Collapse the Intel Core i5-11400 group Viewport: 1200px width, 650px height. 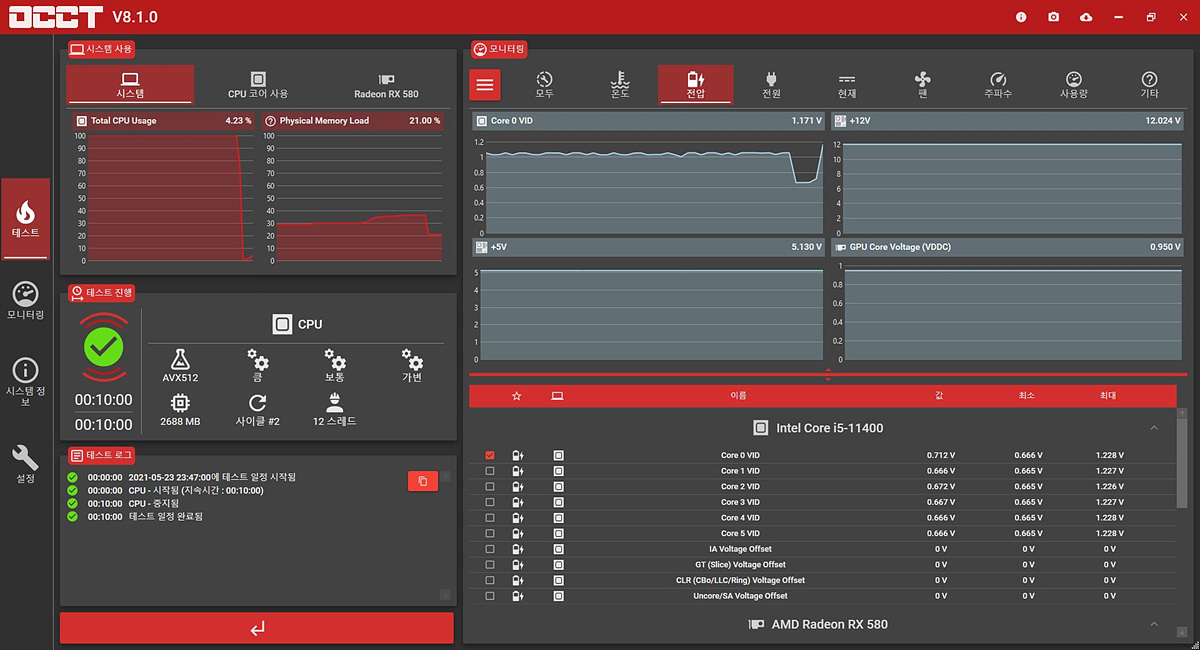point(1154,428)
